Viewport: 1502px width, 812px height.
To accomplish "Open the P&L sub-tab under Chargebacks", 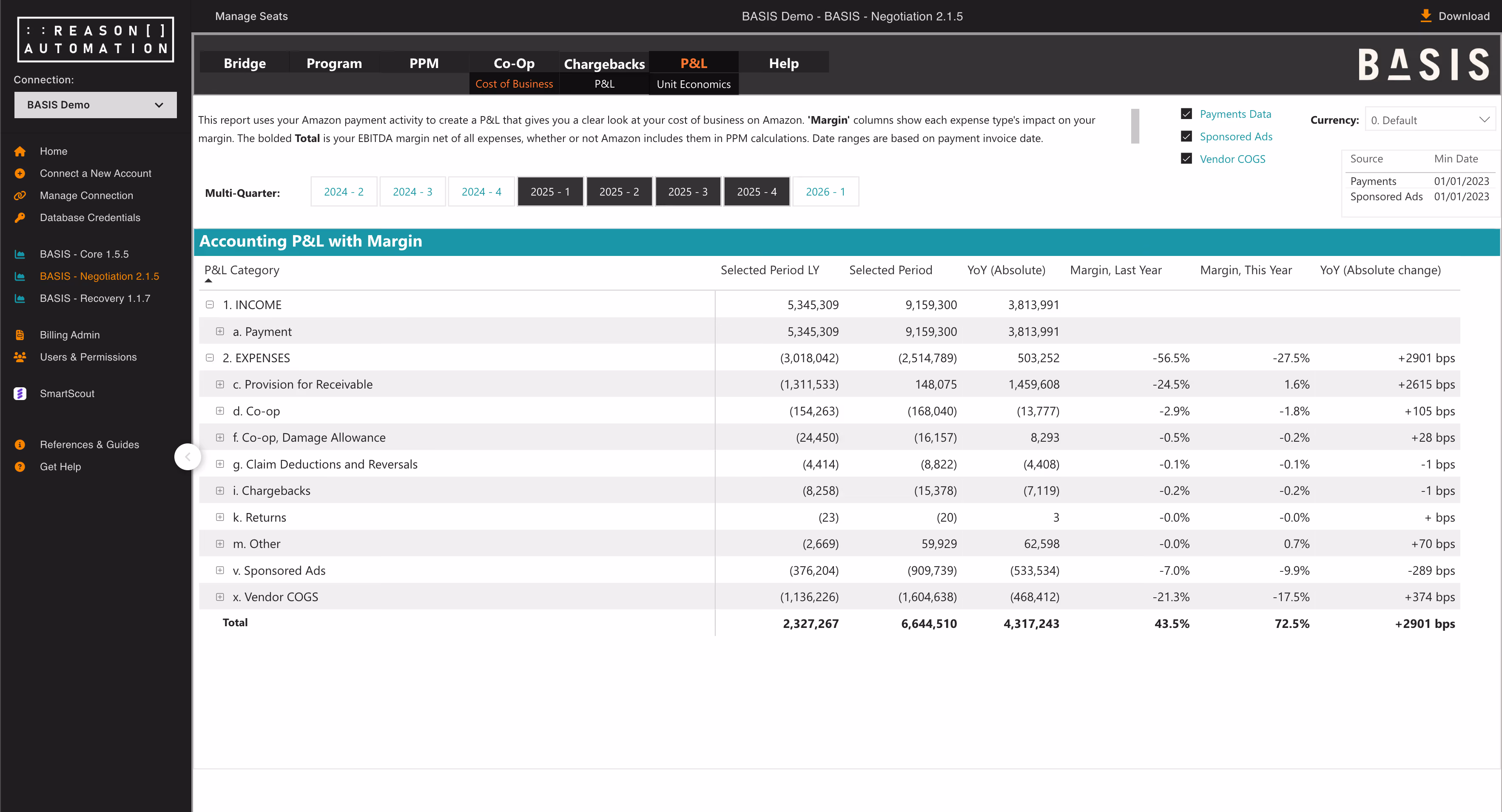I will pyautogui.click(x=604, y=84).
